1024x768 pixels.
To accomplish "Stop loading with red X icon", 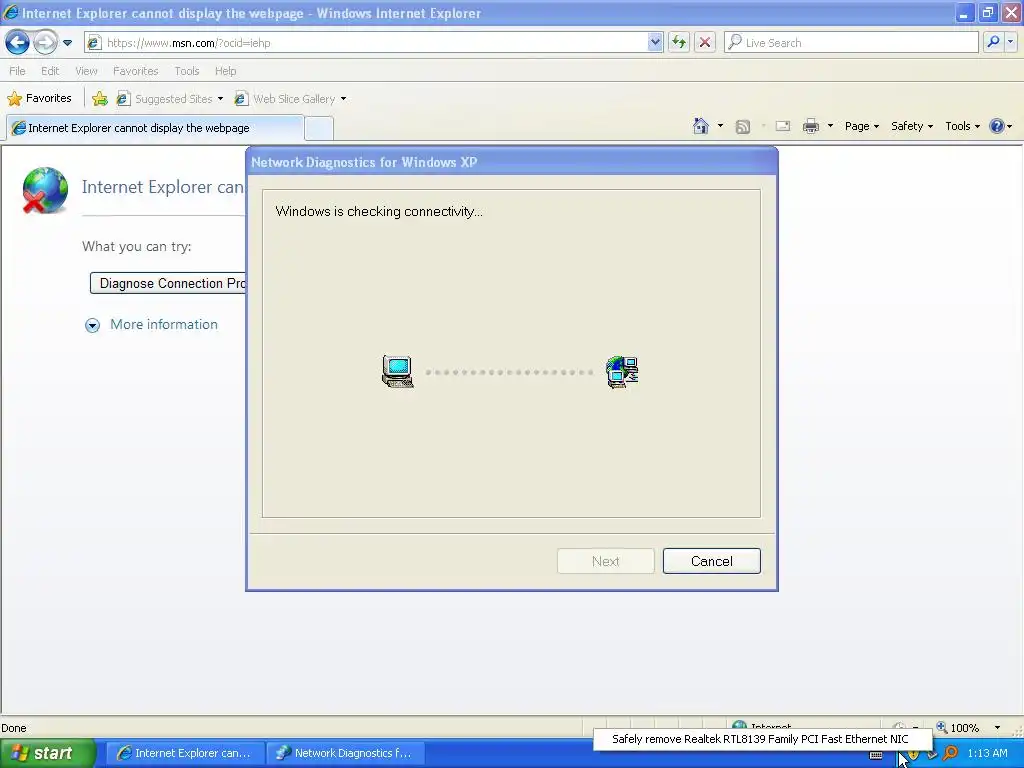I will [705, 43].
